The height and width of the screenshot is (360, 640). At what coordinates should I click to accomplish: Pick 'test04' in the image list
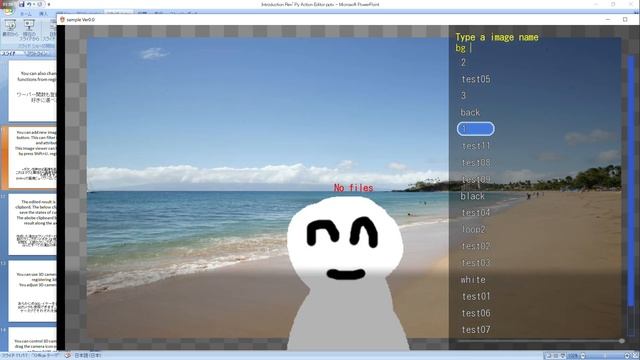pos(476,213)
